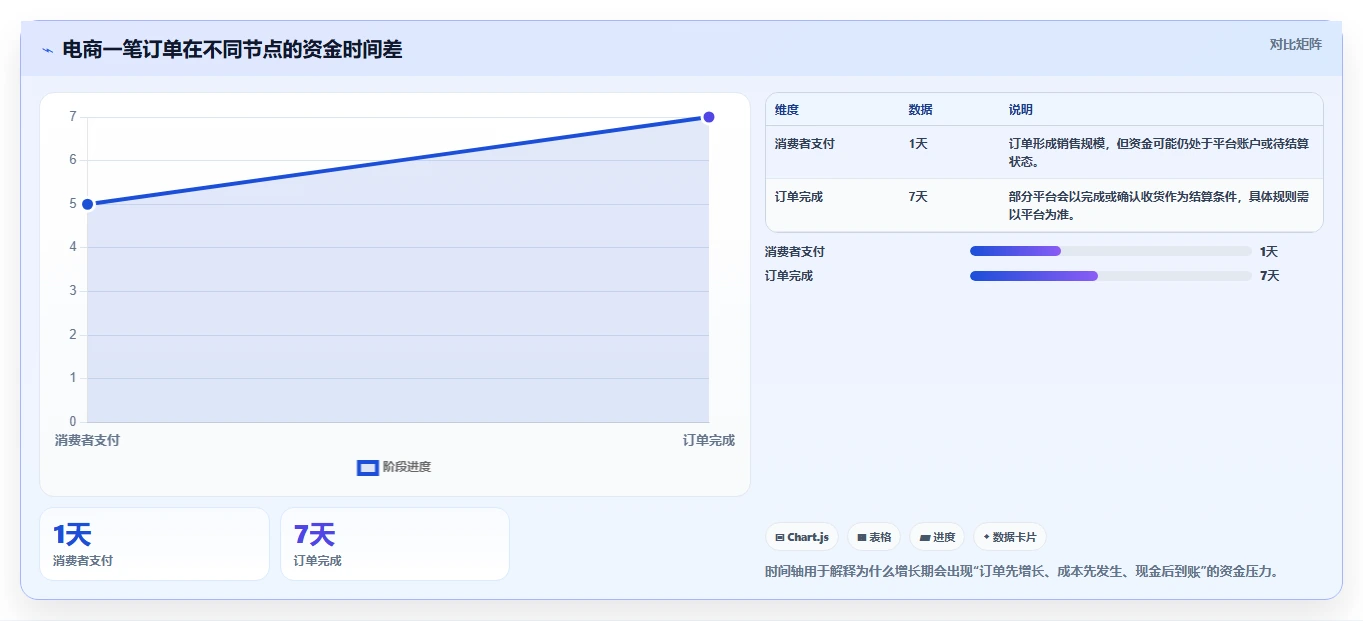Click the 阶段进度 legend text
Image resolution: width=1363 pixels, height=621 pixels.
407,467
